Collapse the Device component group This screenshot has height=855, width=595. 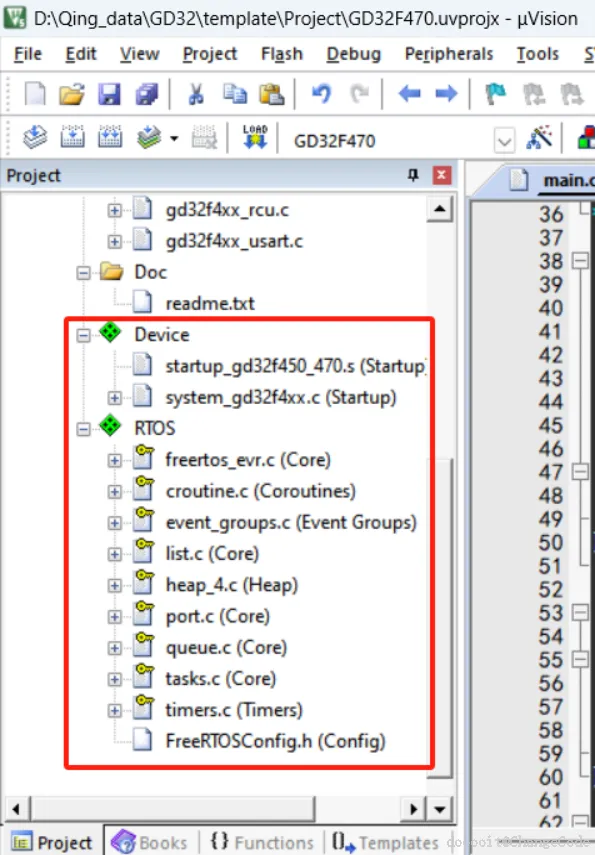pos(83,335)
